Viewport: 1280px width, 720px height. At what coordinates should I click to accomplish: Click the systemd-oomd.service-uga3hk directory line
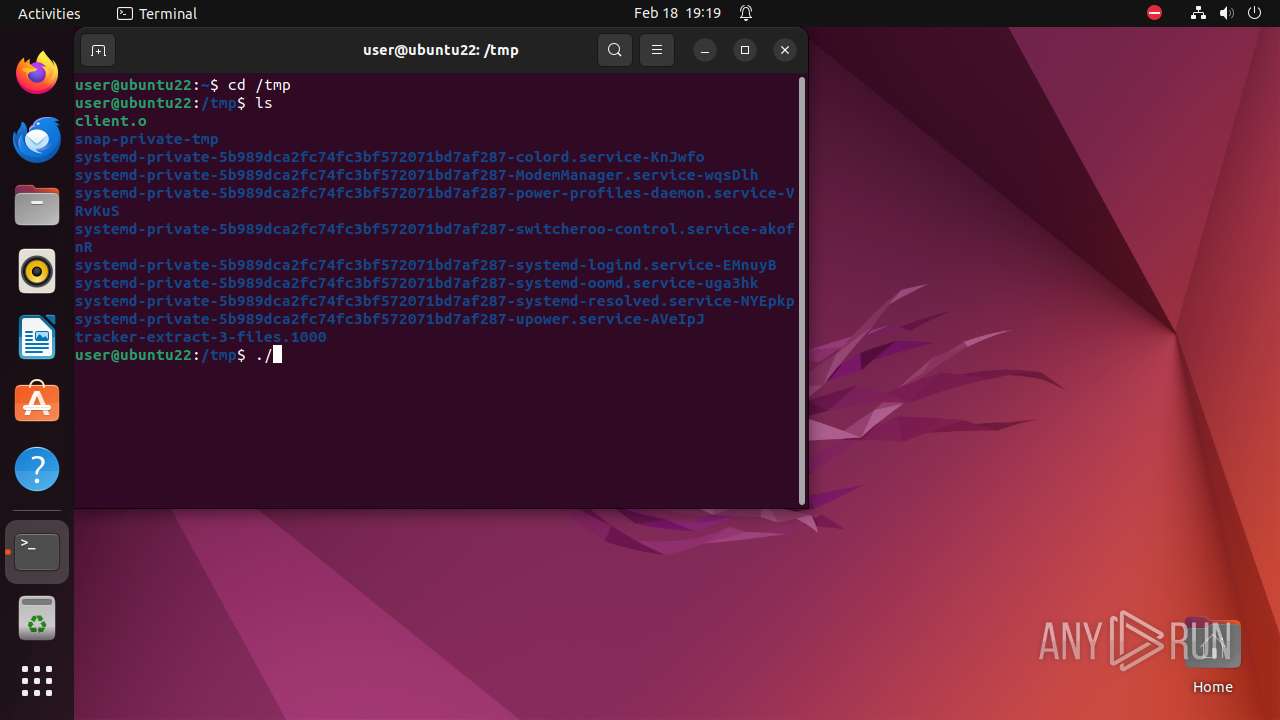coord(417,283)
